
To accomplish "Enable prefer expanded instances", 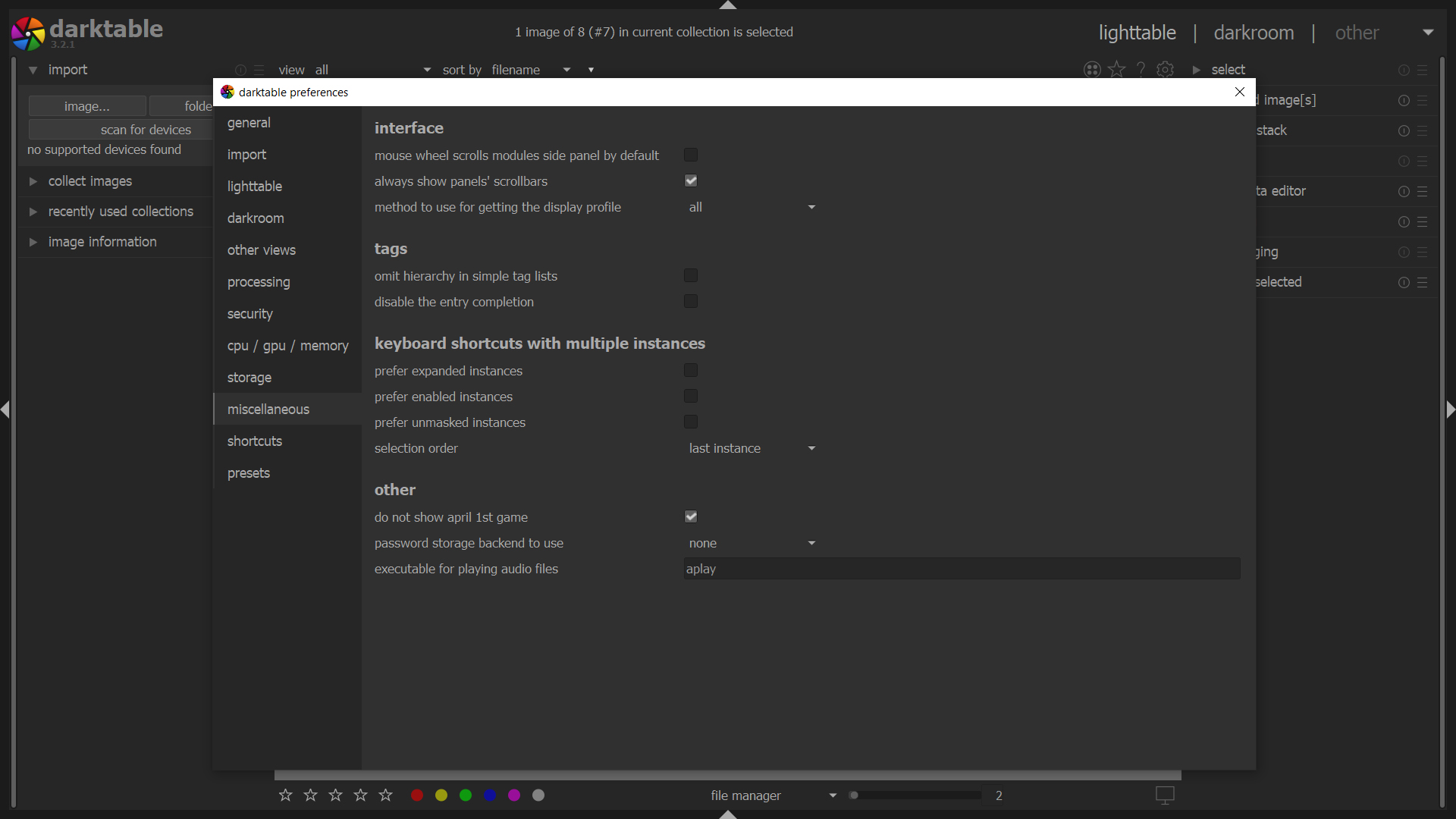I will tap(689, 370).
